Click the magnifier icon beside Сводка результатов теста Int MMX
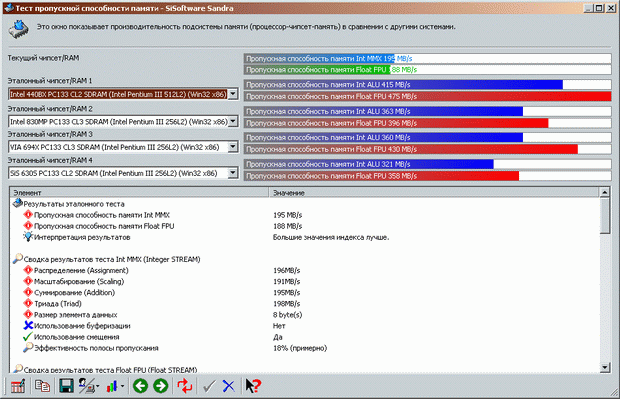Viewport: 620px width, 399px height. [17, 259]
